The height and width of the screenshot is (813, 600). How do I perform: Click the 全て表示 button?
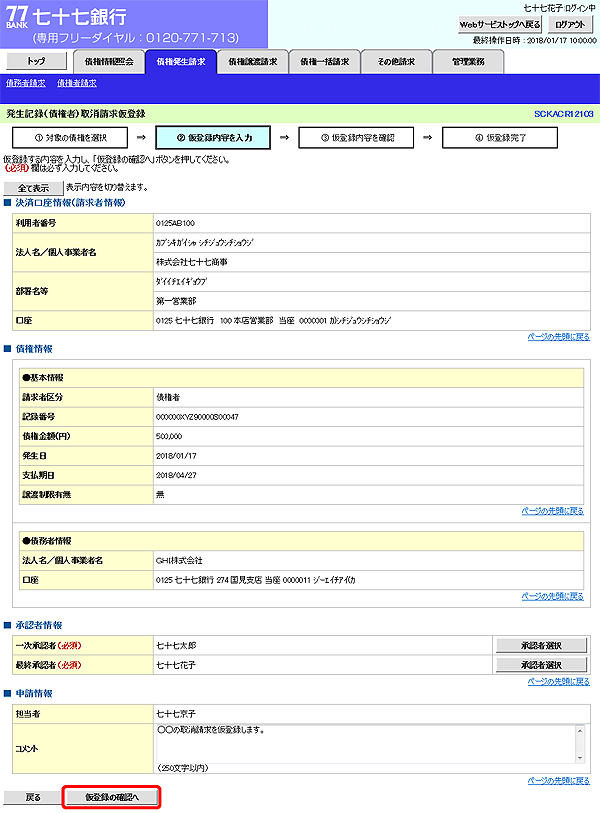point(34,188)
